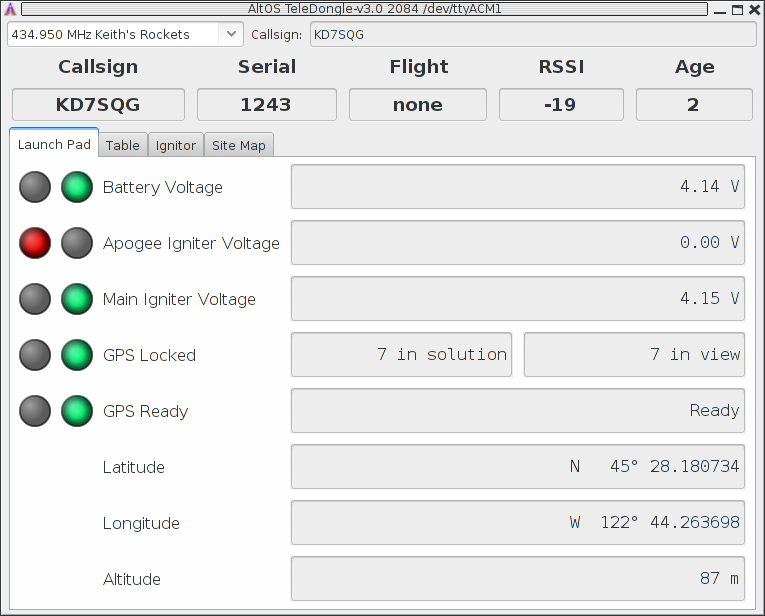This screenshot has width=765, height=616.
Task: Click the Serial value 1243 box
Action: (266, 105)
